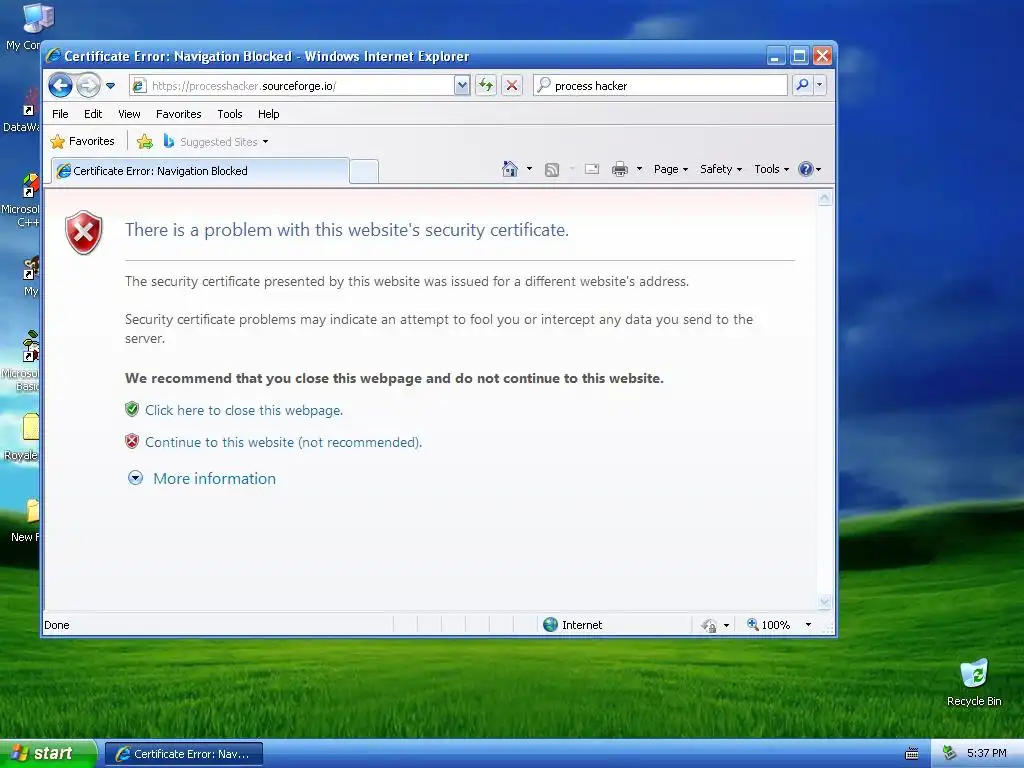This screenshot has height=768, width=1024.
Task: Open the Favorites menu
Action: coord(178,114)
